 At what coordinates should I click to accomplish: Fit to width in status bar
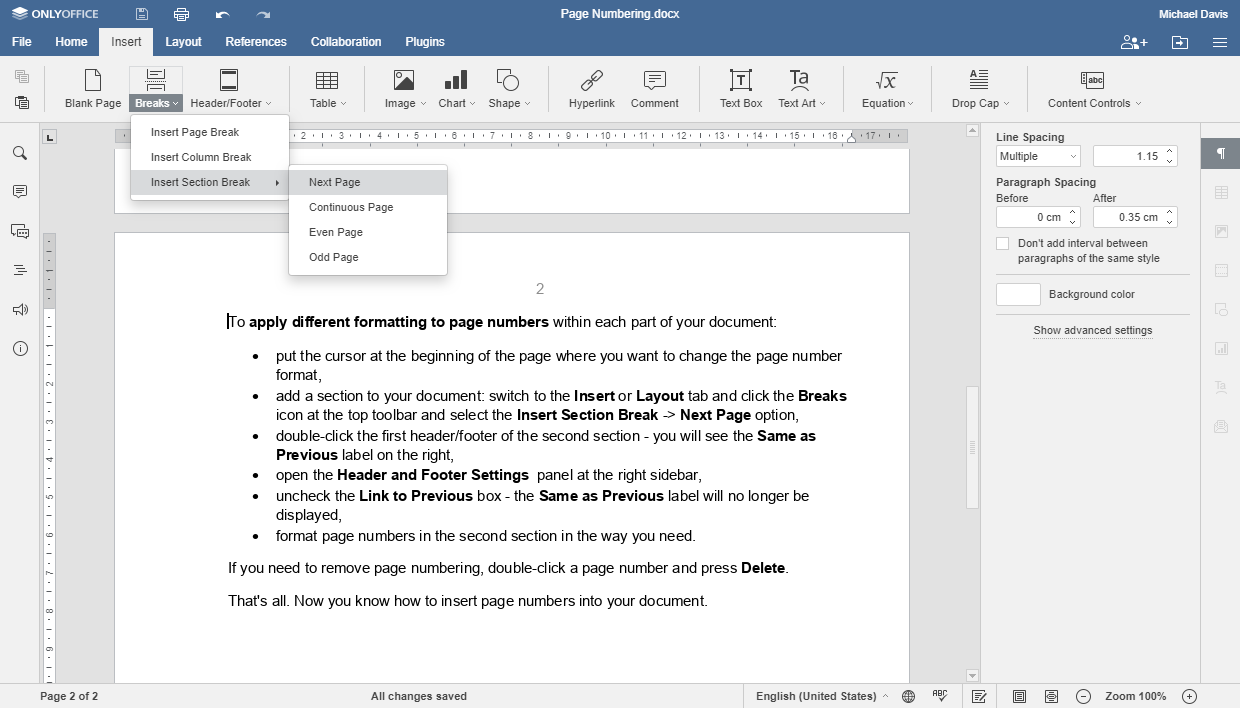pyautogui.click(x=1051, y=696)
